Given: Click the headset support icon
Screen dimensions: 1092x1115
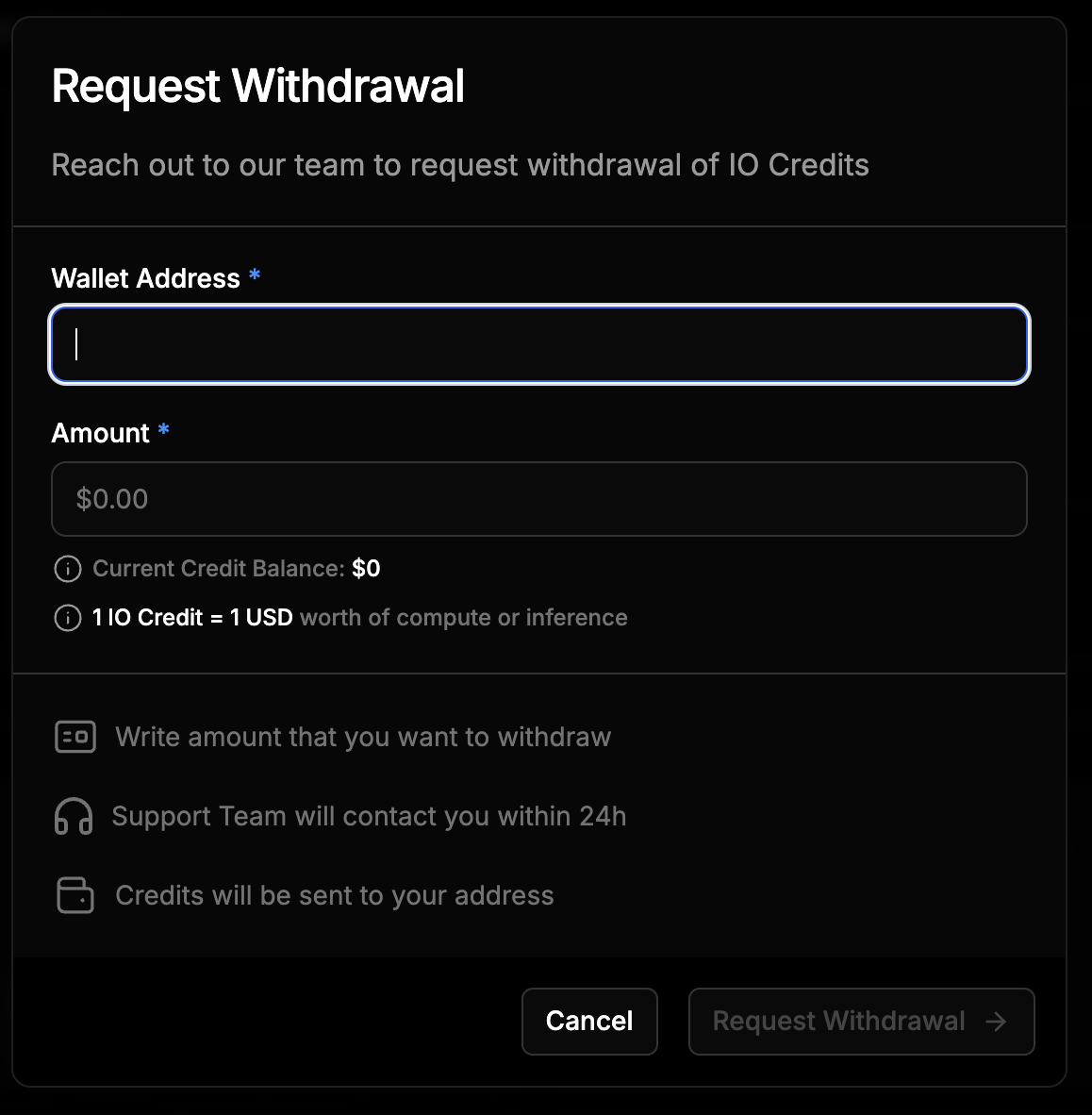Looking at the screenshot, I should click(74, 816).
